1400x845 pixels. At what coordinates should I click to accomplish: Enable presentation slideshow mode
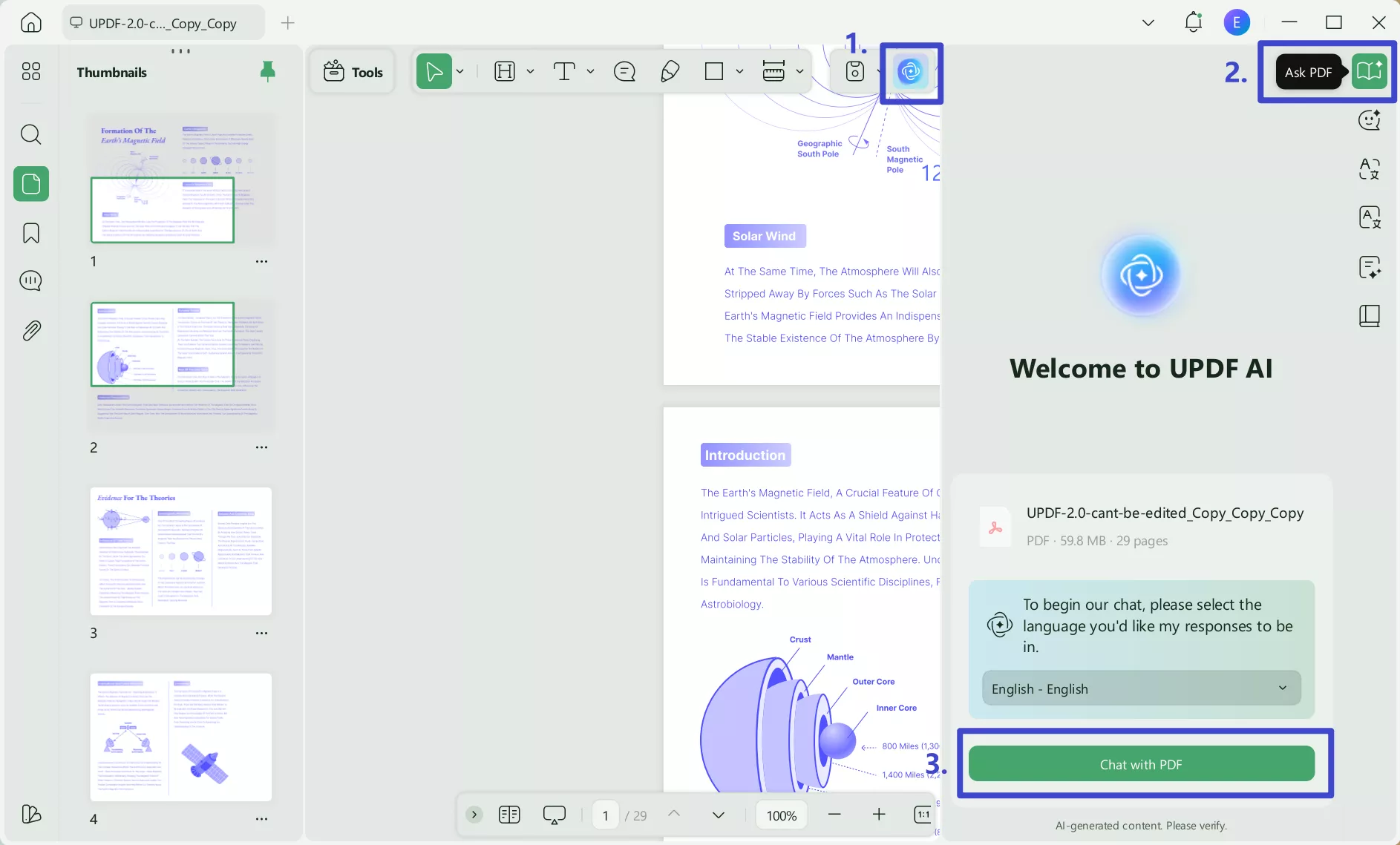coord(555,815)
